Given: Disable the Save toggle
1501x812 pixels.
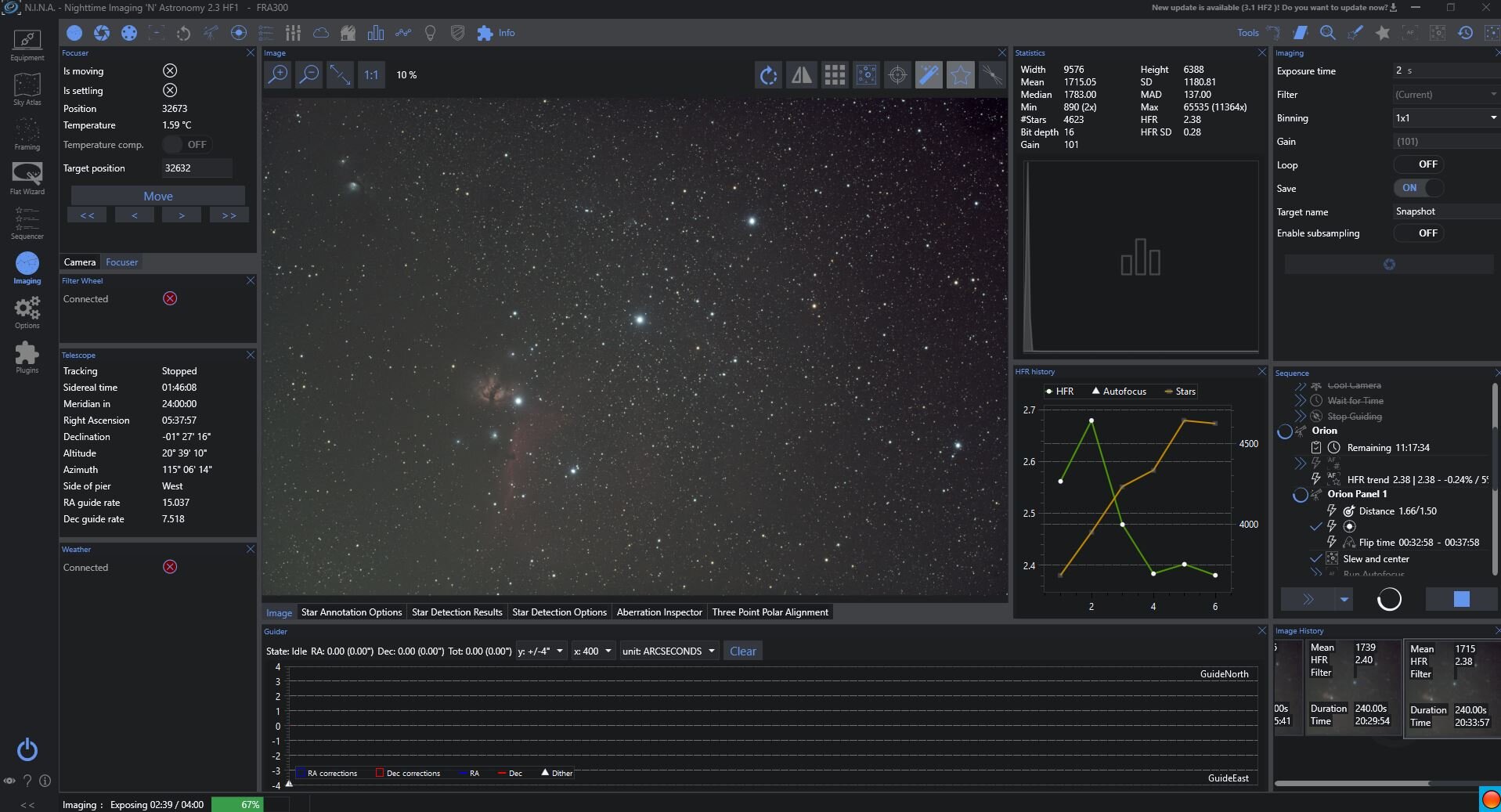Looking at the screenshot, I should pos(1418,188).
